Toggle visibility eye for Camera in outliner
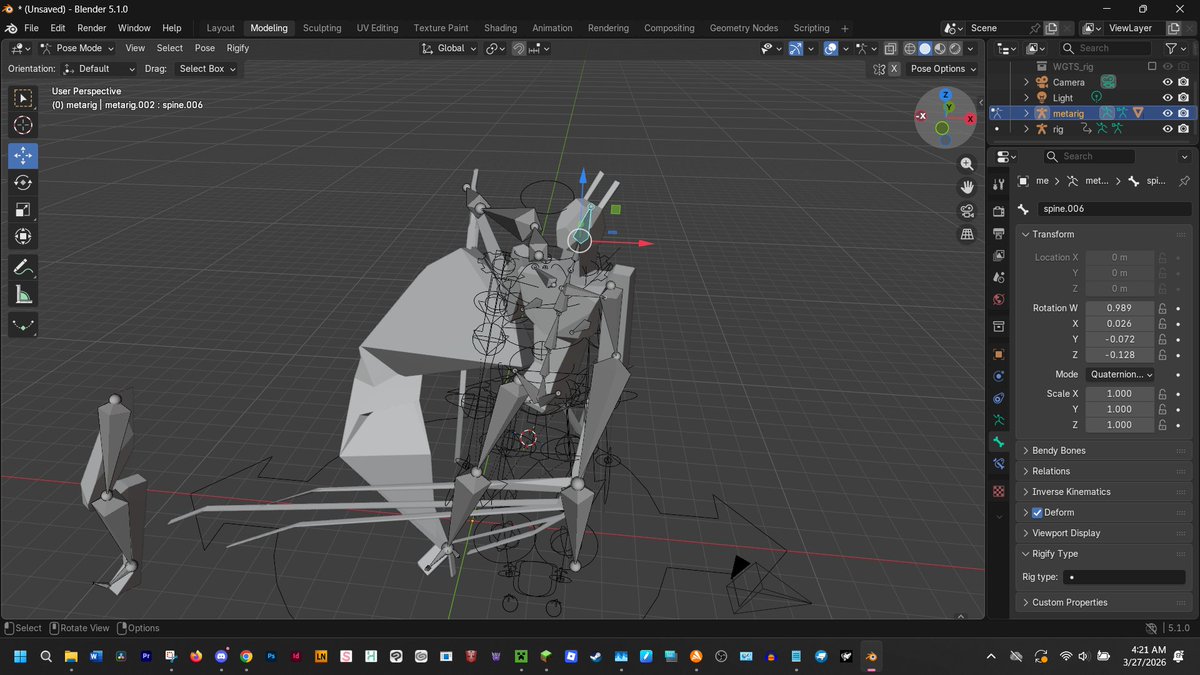Screen dimensions: 1200x675 (x=1167, y=82)
